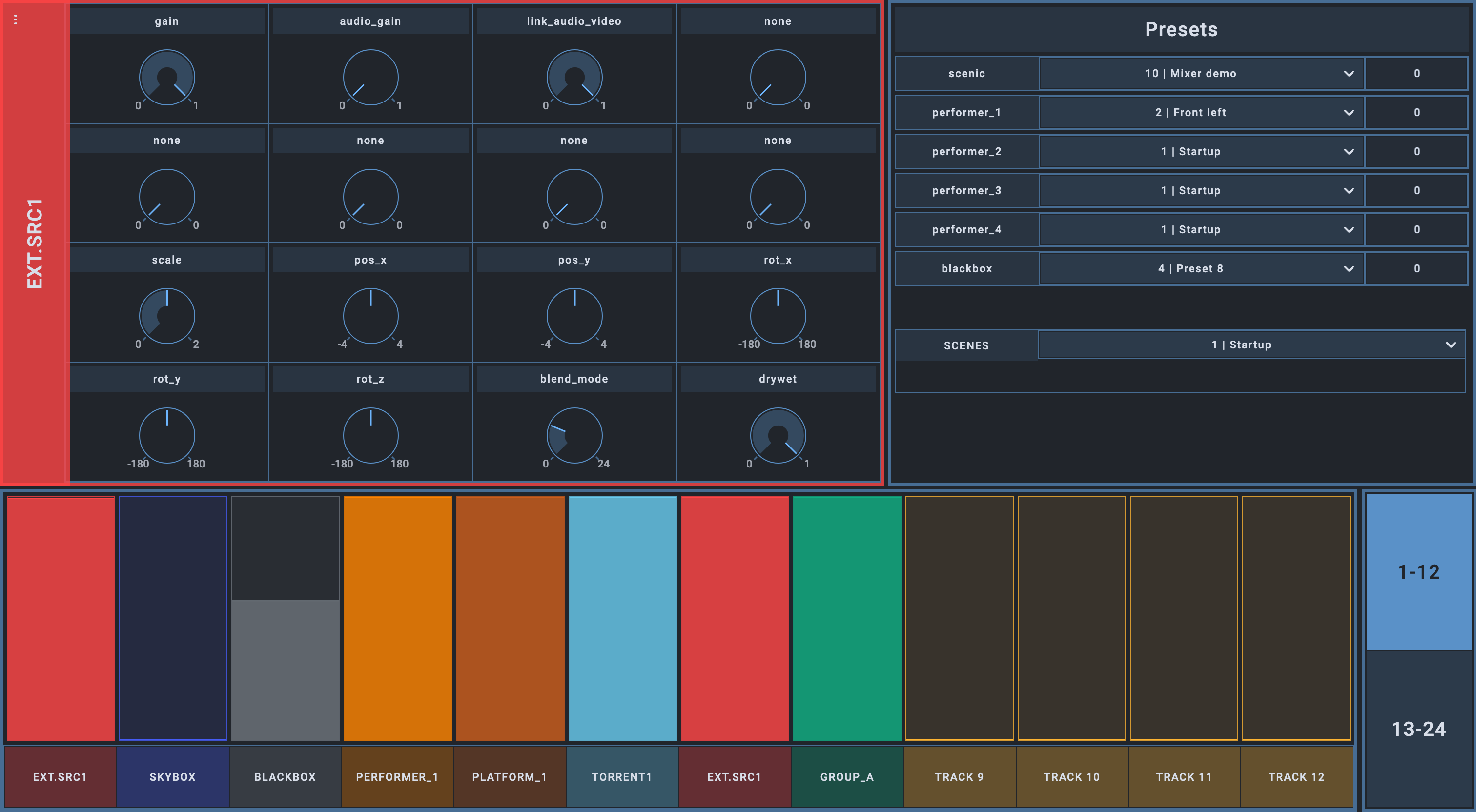
Task: Click the rot_z knob
Action: point(371,435)
